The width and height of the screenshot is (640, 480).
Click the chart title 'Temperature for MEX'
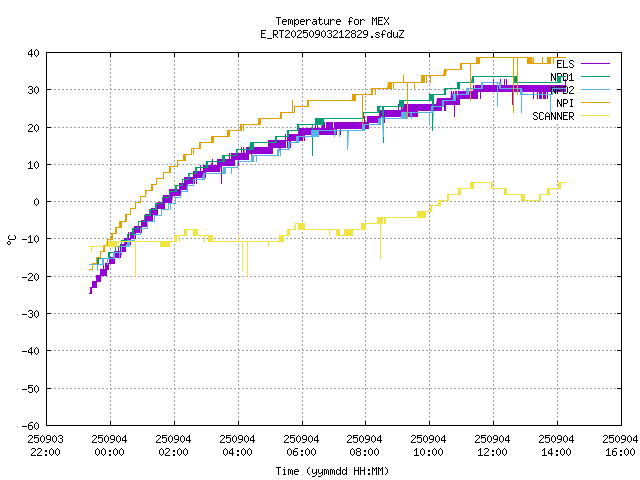pos(332,21)
